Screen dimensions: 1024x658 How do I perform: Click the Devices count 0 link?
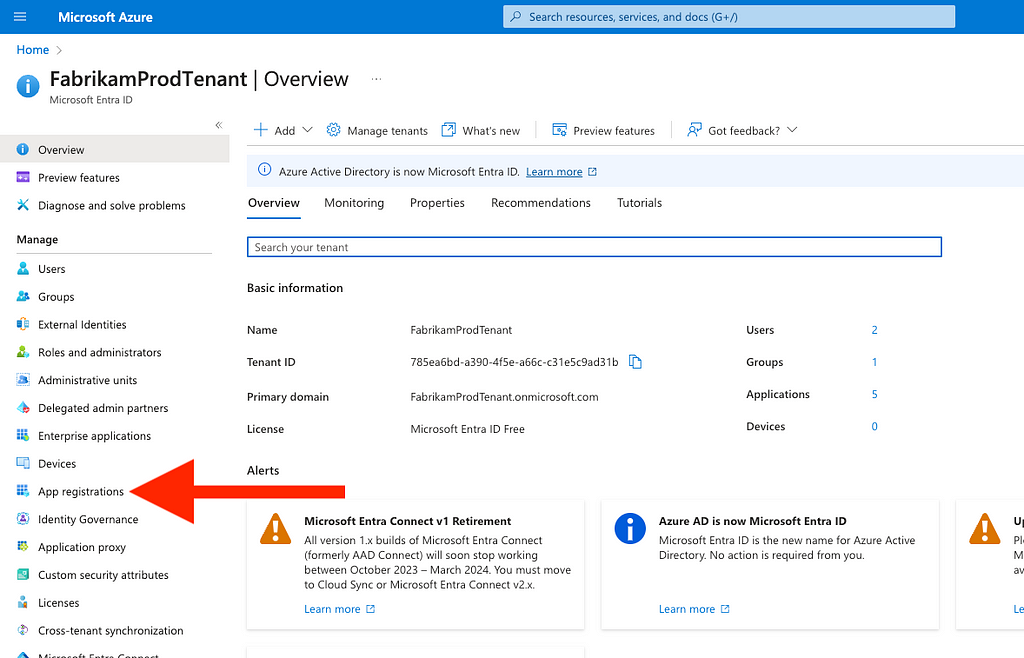[x=874, y=426]
